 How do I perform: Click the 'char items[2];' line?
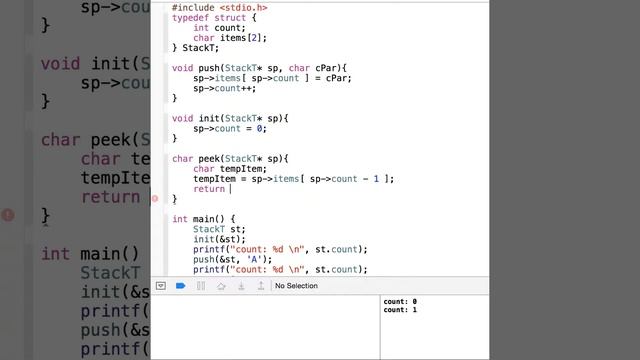(230, 38)
